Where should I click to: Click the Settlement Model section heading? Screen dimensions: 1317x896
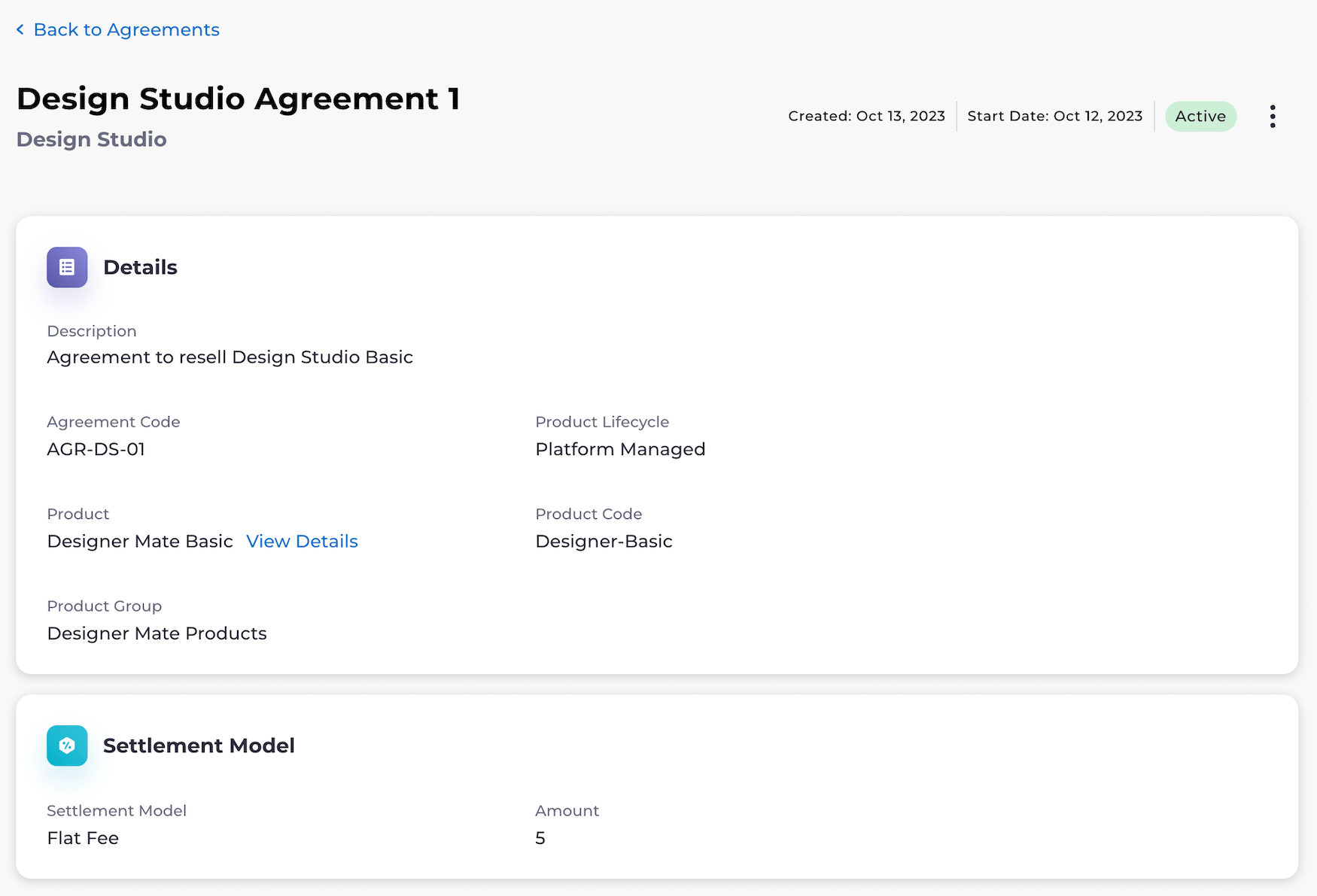pos(199,746)
